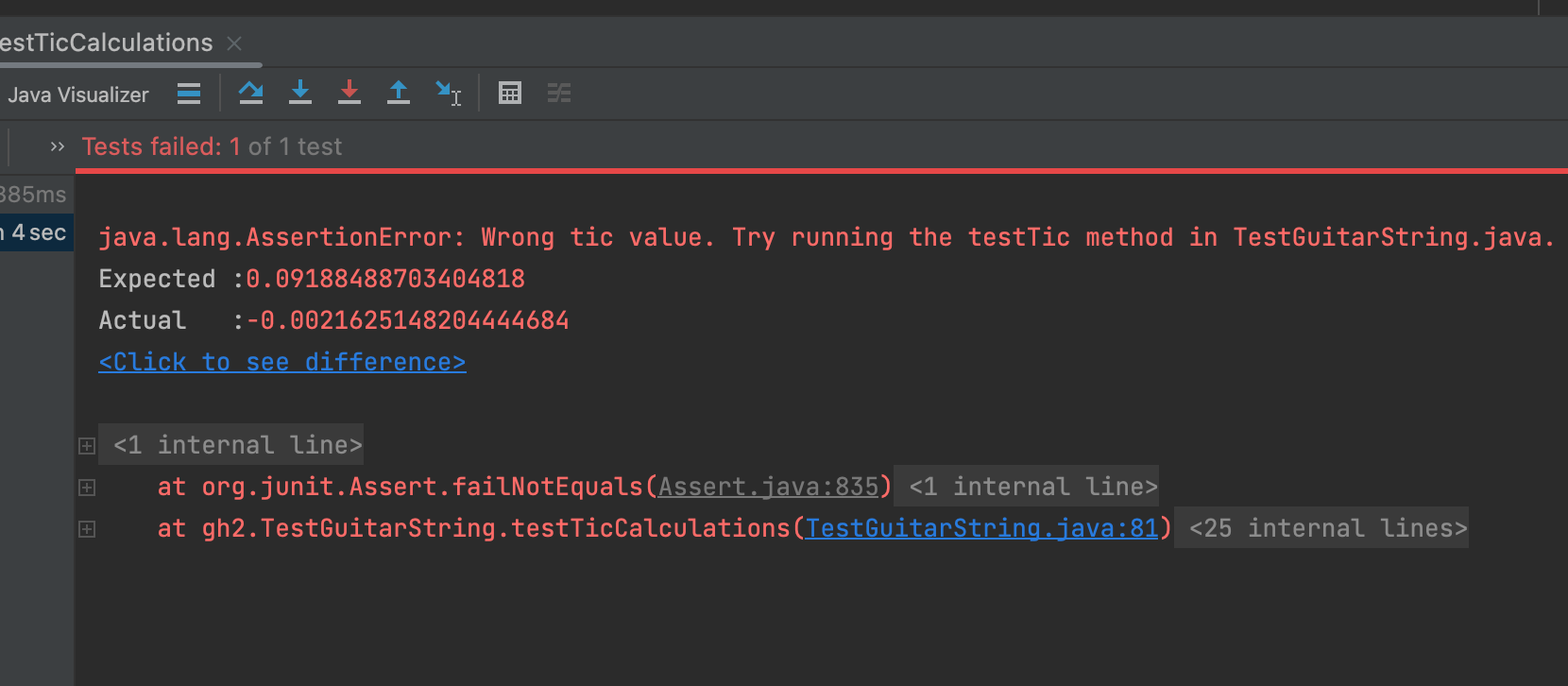The image size is (1568, 686).
Task: Expand the fold marker beside testTicCalculations line
Action: pyautogui.click(x=87, y=529)
